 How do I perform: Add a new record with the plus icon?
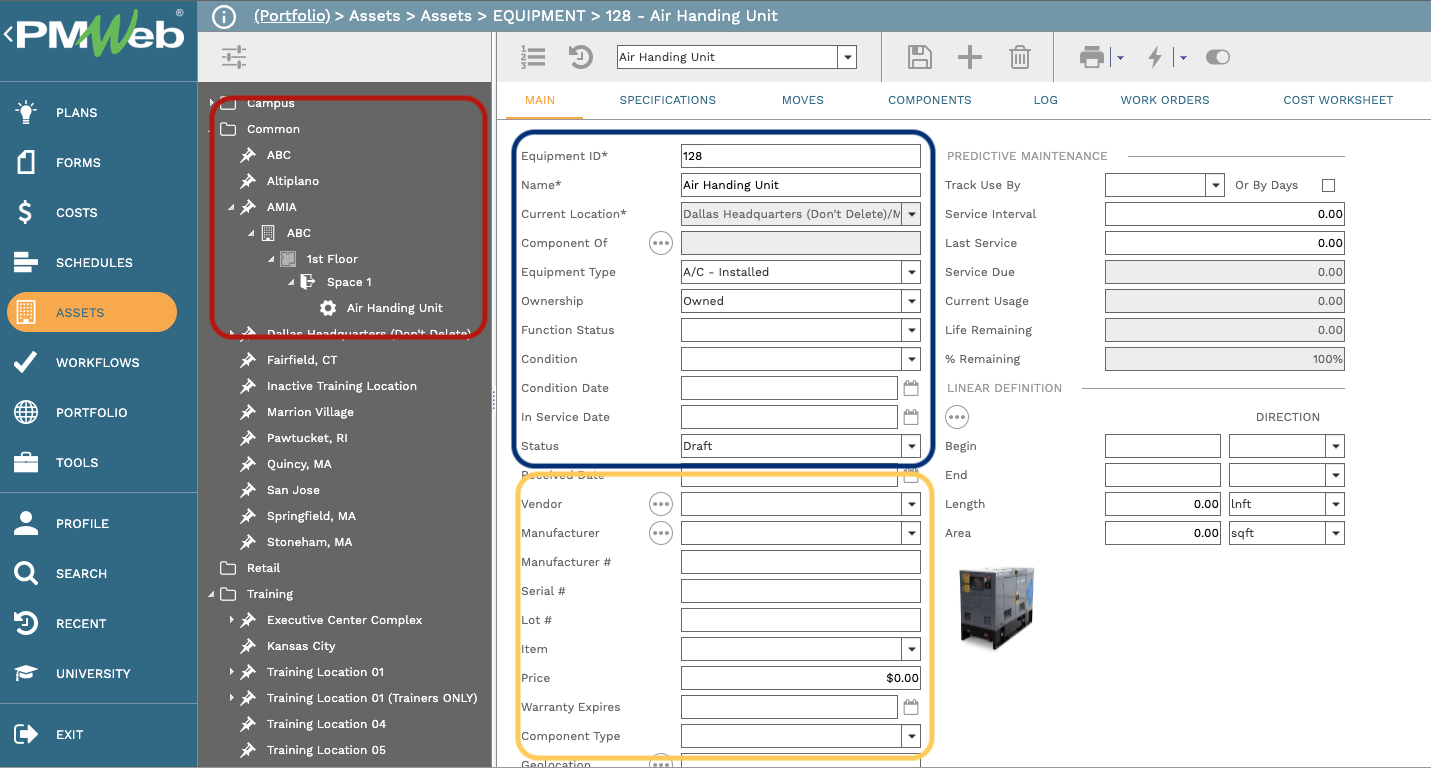click(x=969, y=57)
